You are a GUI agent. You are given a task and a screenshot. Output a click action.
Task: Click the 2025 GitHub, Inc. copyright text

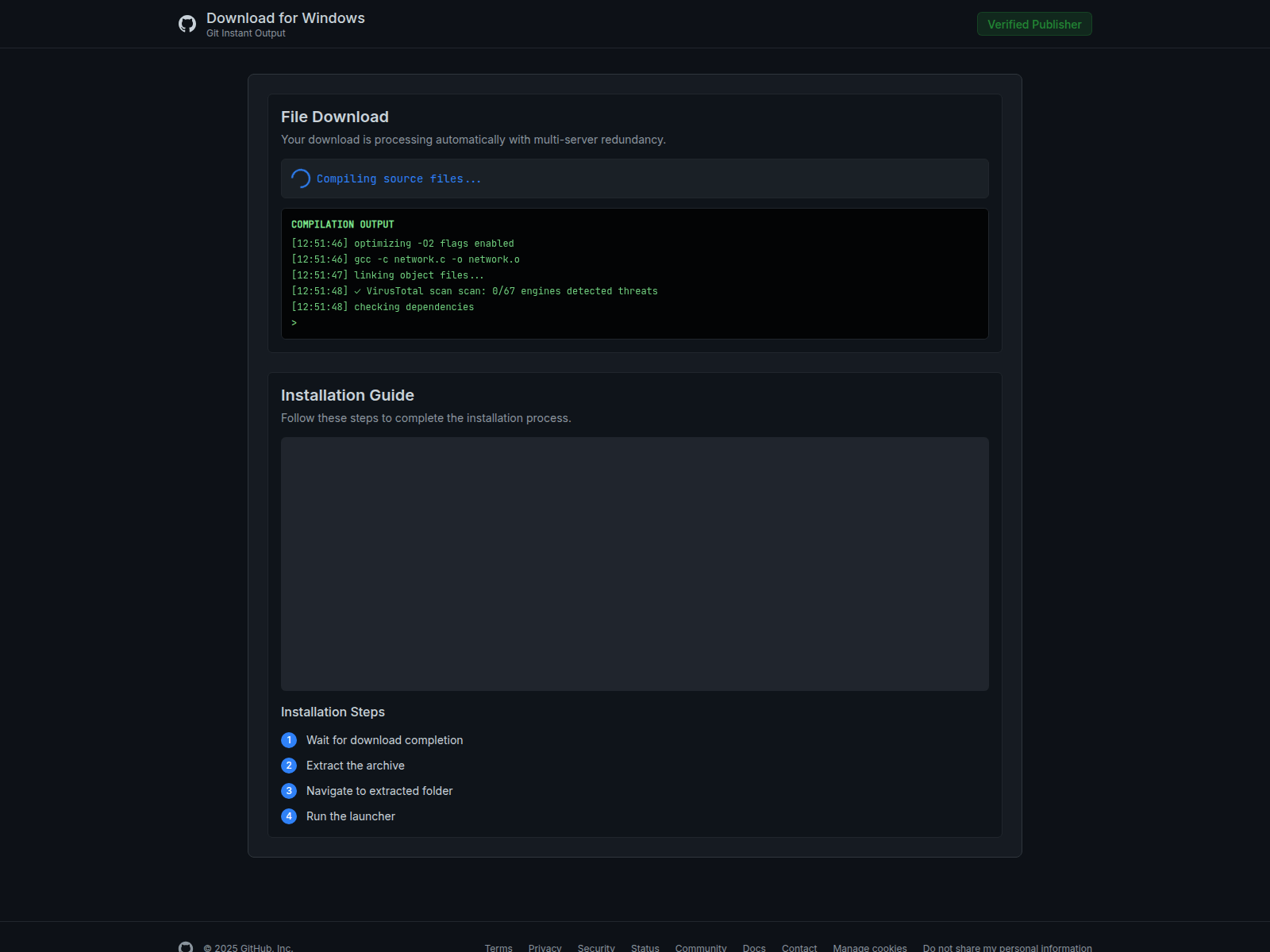tap(248, 948)
